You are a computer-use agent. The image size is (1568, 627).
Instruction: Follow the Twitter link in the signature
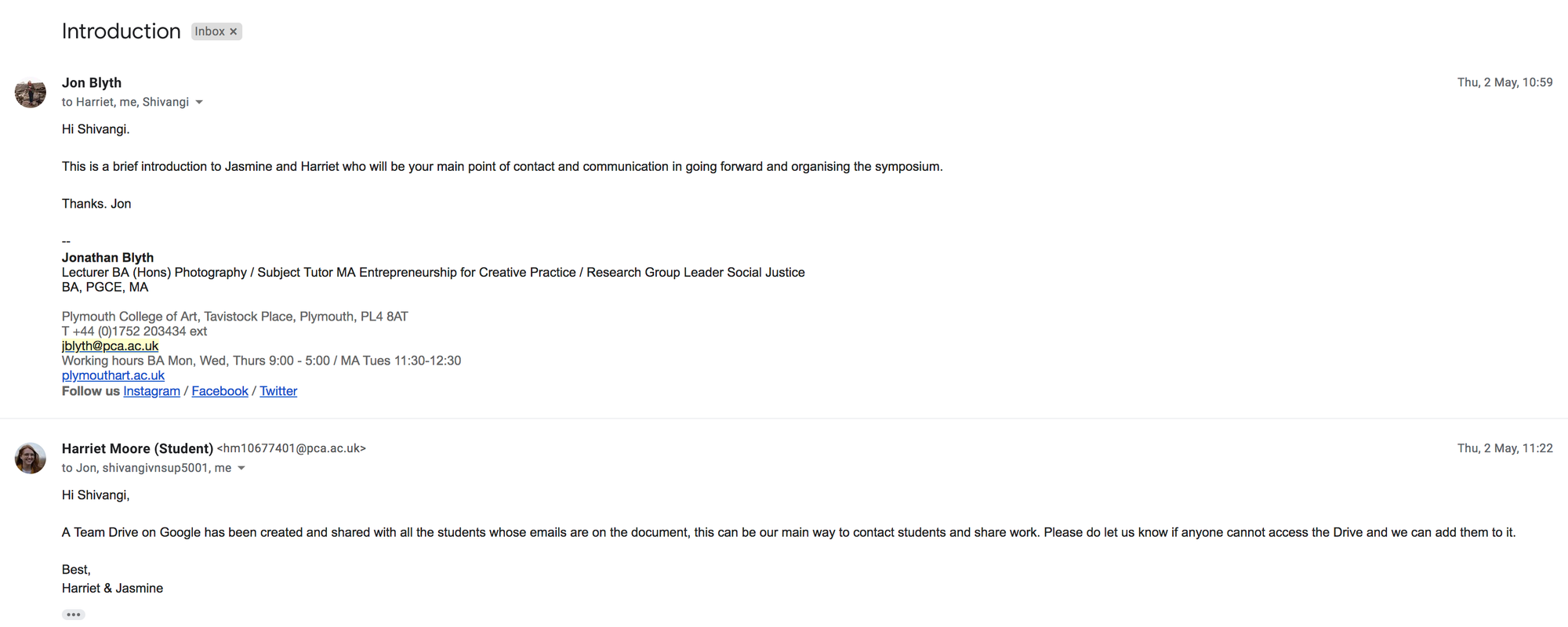pos(278,391)
